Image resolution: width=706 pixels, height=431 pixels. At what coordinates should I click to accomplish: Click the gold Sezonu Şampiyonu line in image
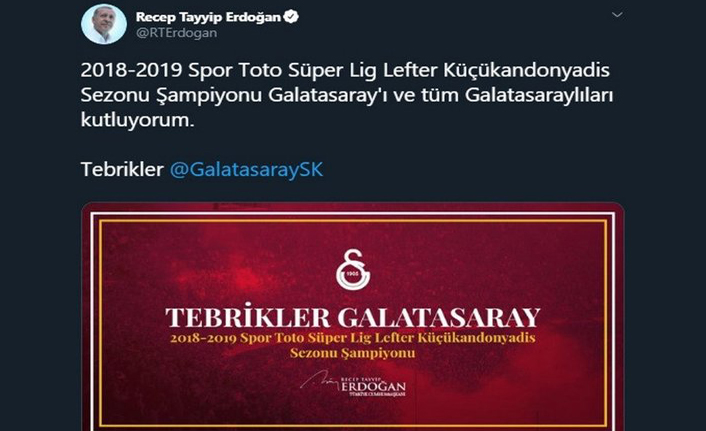point(353,353)
